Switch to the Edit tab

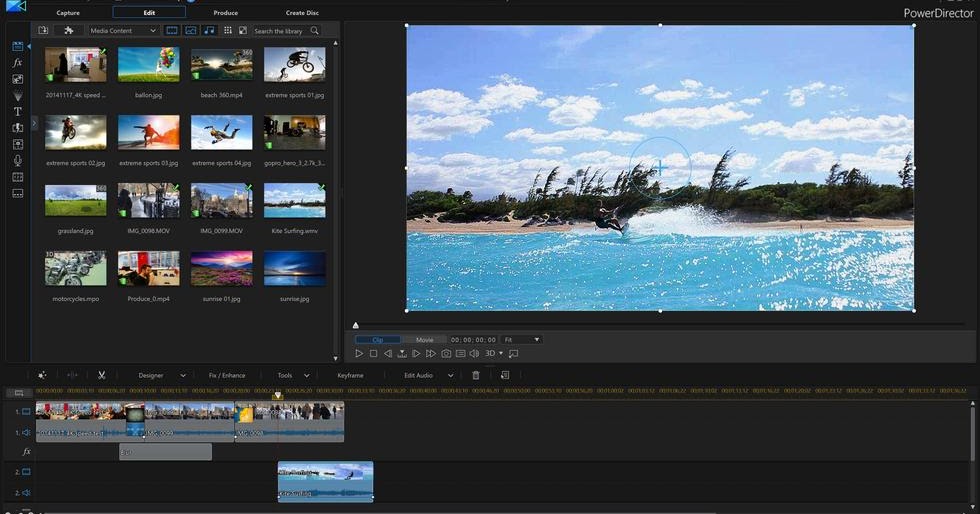click(x=149, y=13)
